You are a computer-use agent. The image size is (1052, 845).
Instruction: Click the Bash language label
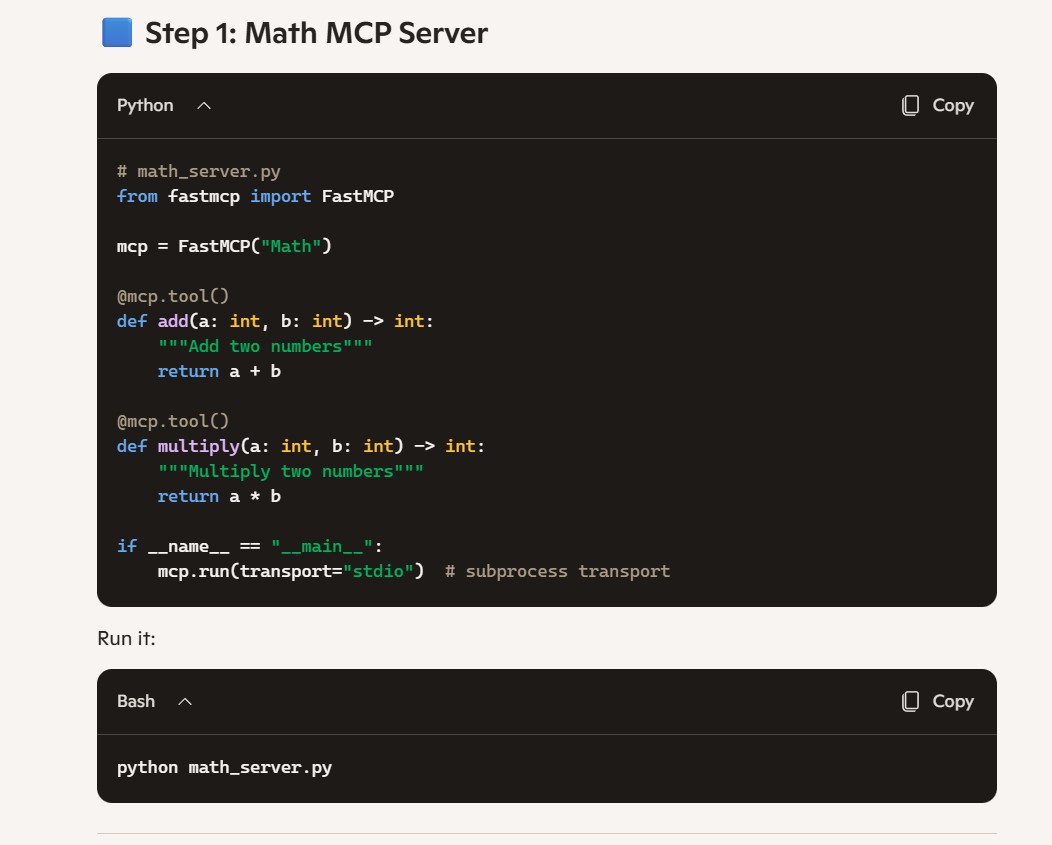[x=136, y=701]
